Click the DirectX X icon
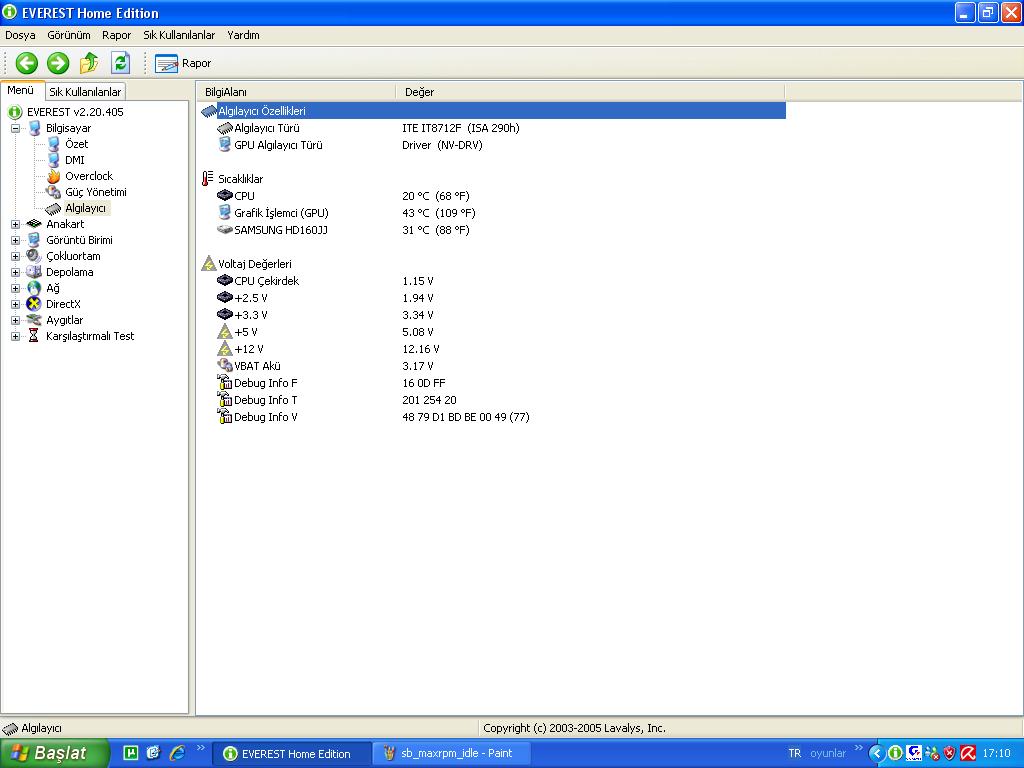Viewport: 1024px width, 768px height. click(34, 304)
